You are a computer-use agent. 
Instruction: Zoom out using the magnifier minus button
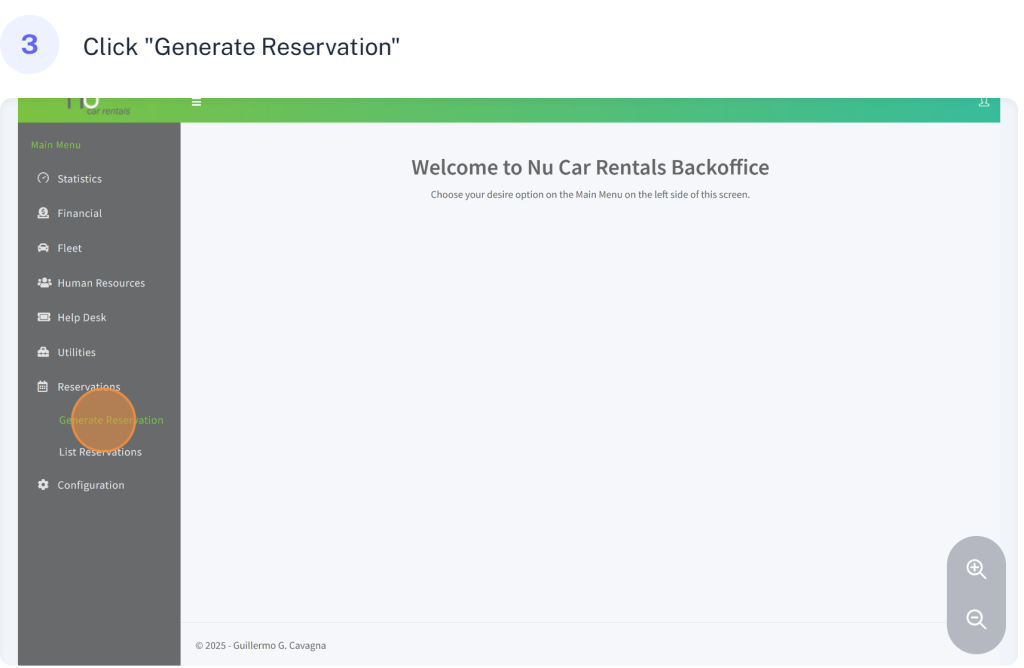[976, 619]
